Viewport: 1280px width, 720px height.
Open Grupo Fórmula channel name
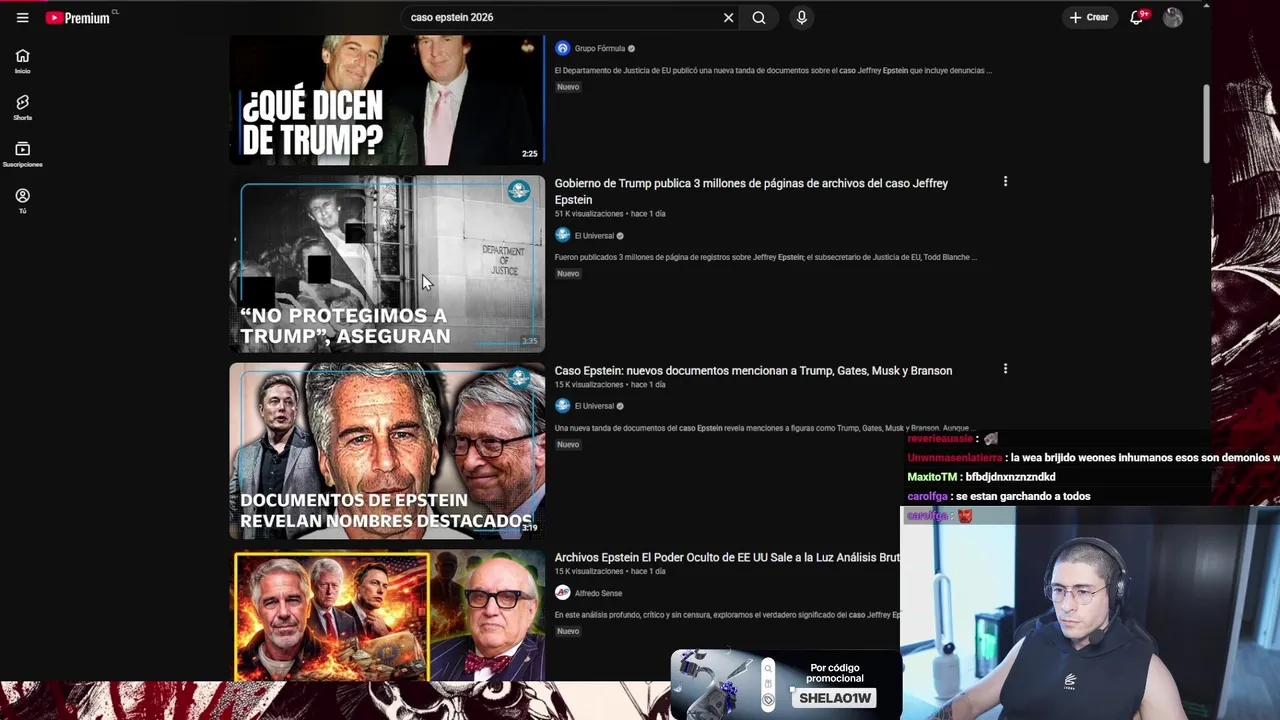coord(600,48)
